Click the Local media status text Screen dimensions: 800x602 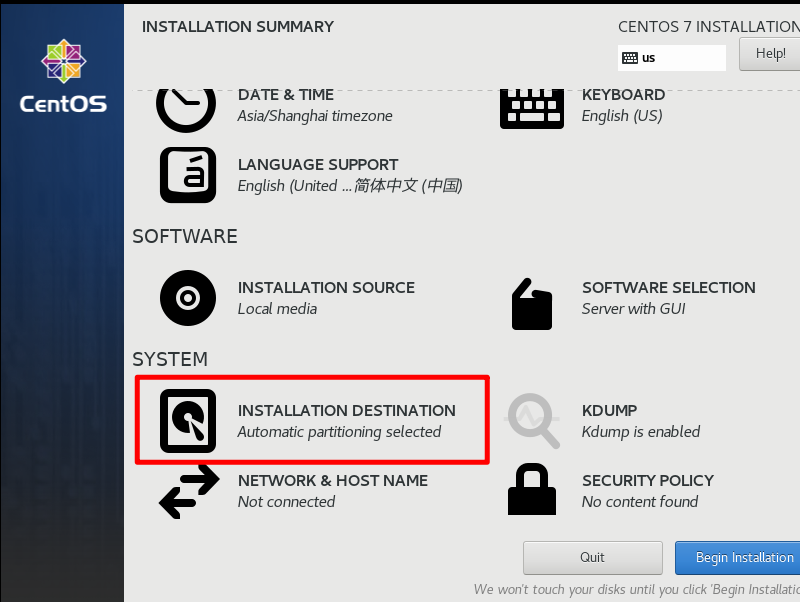coord(277,309)
